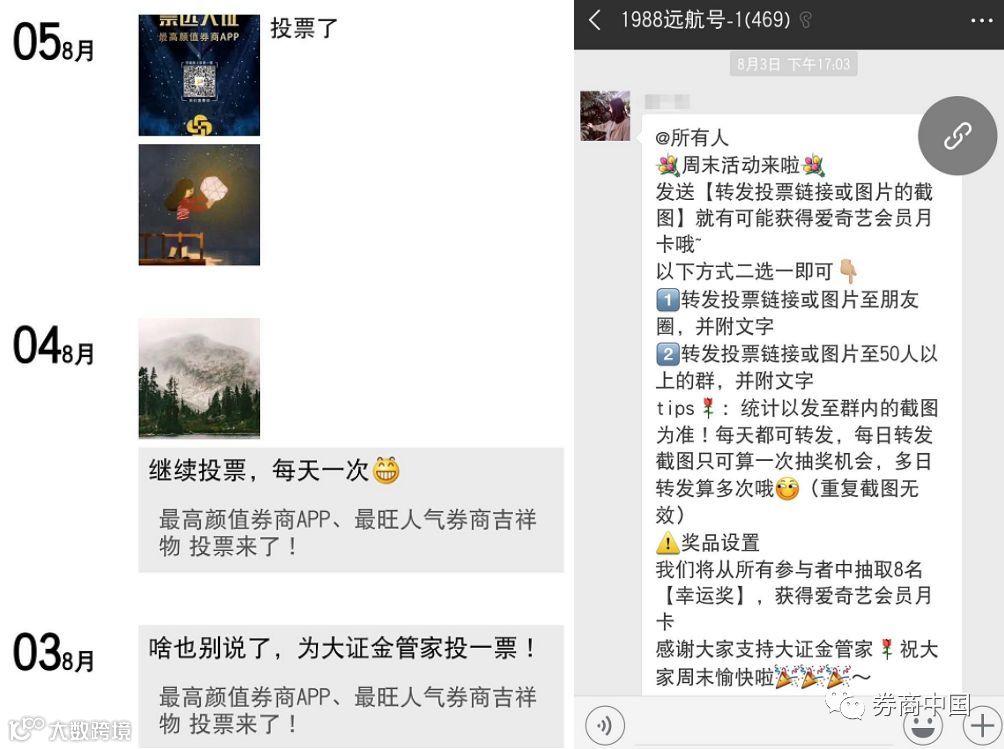Tap the @所有人 group message bubble
This screenshot has width=1004, height=749.
[x=802, y=405]
